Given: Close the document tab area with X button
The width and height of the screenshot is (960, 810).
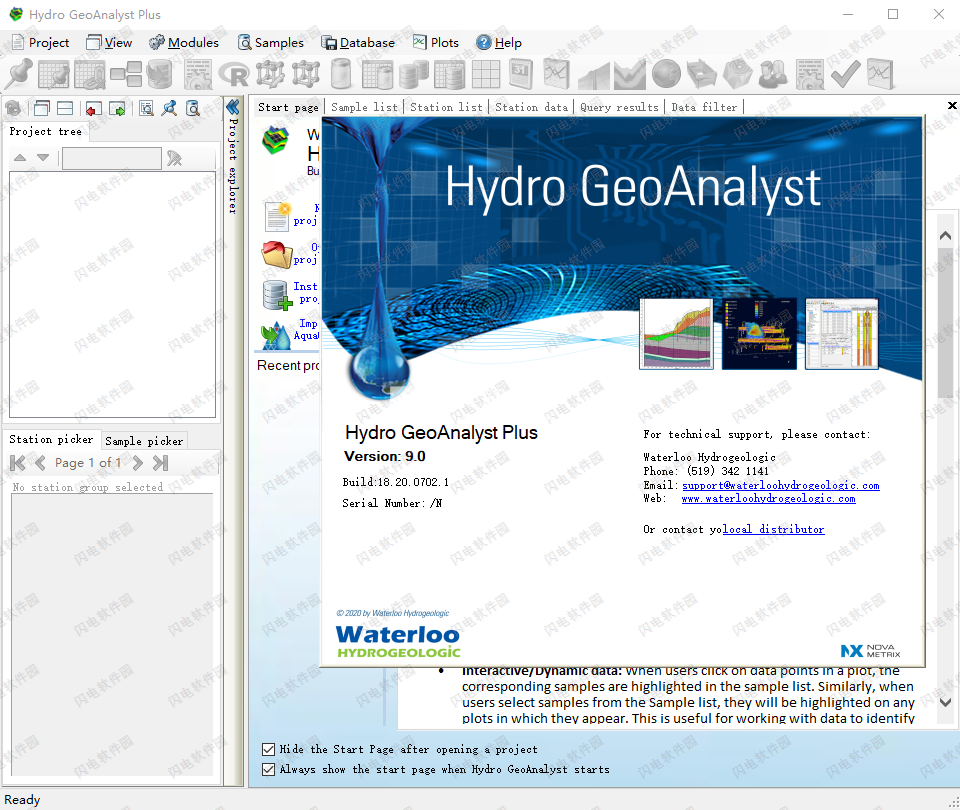Looking at the screenshot, I should [952, 106].
